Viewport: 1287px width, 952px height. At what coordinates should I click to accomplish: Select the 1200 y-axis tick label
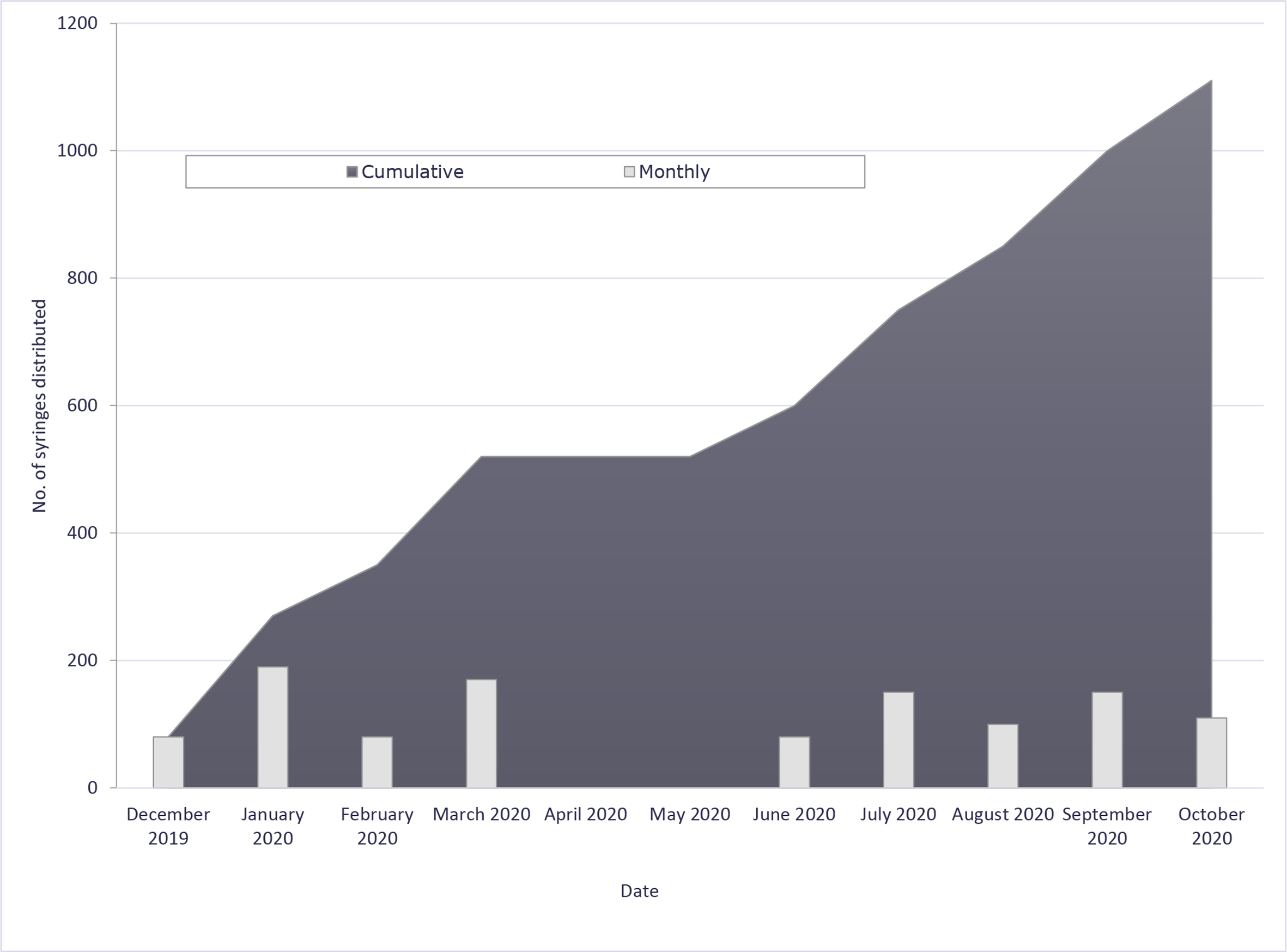pos(77,23)
